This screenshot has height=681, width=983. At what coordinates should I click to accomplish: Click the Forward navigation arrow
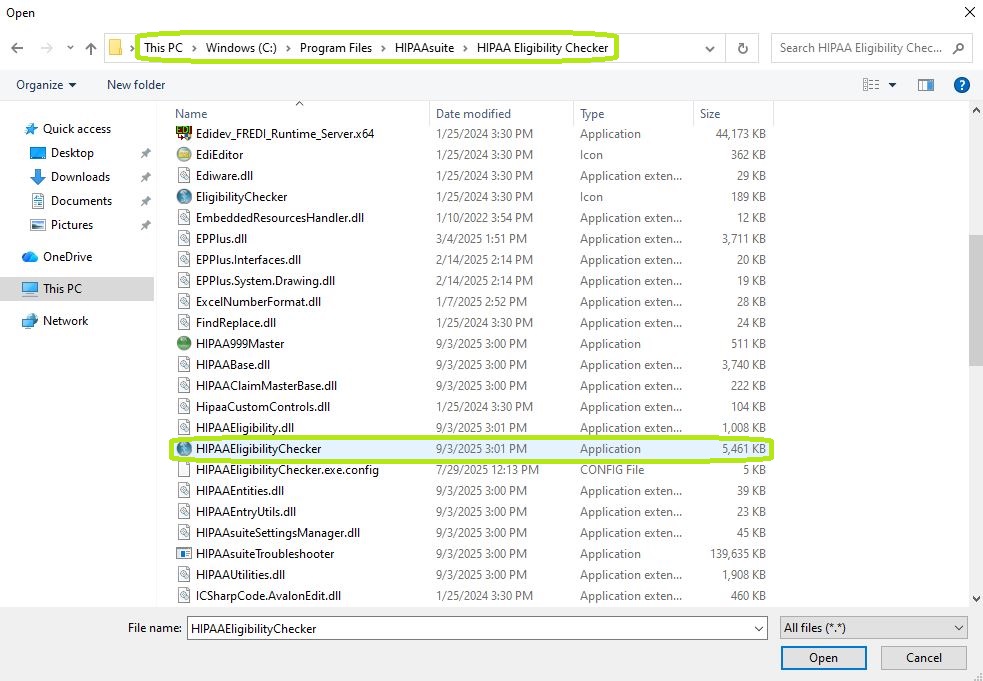point(46,48)
